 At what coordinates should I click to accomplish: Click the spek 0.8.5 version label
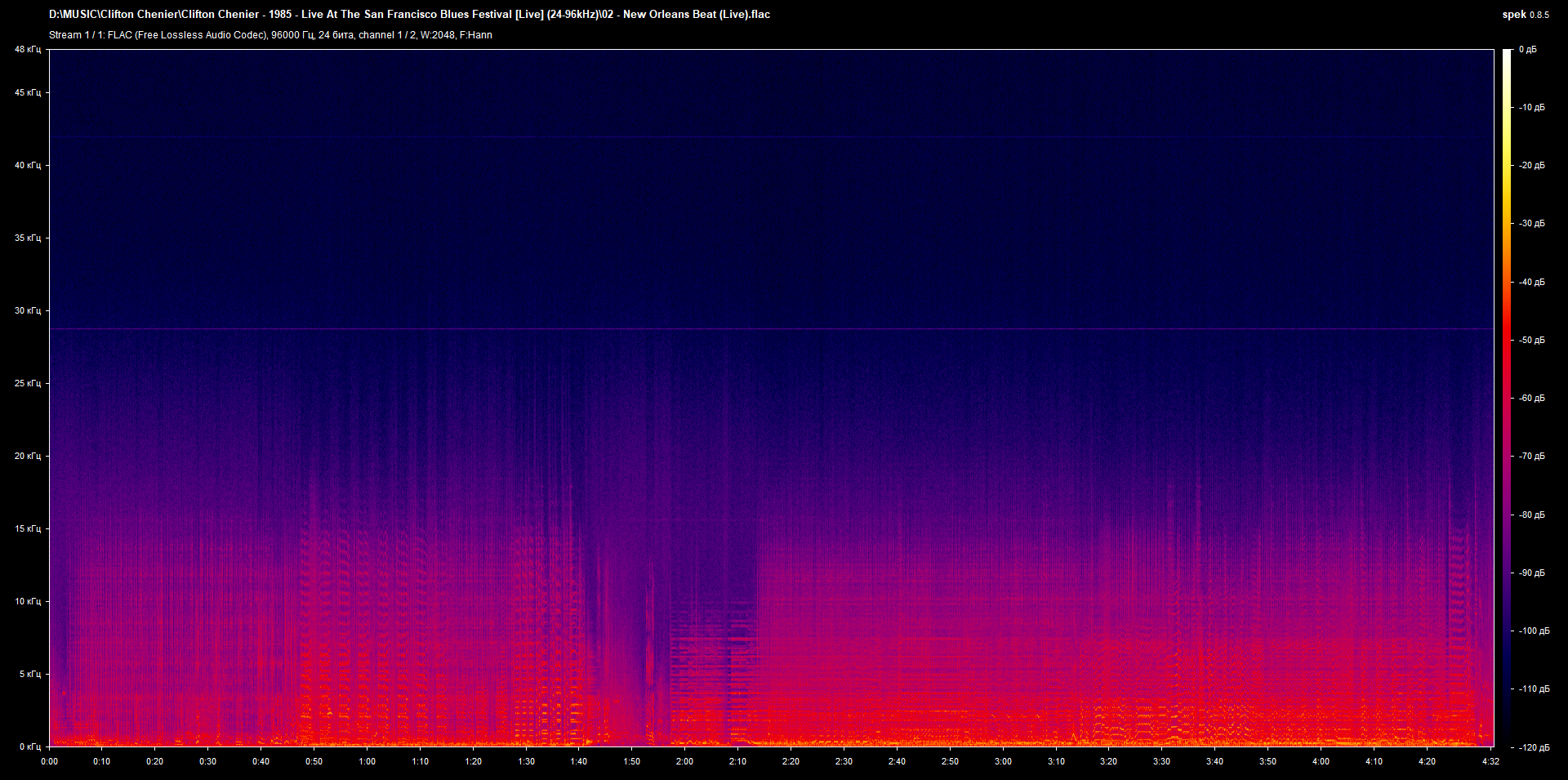[1526, 14]
